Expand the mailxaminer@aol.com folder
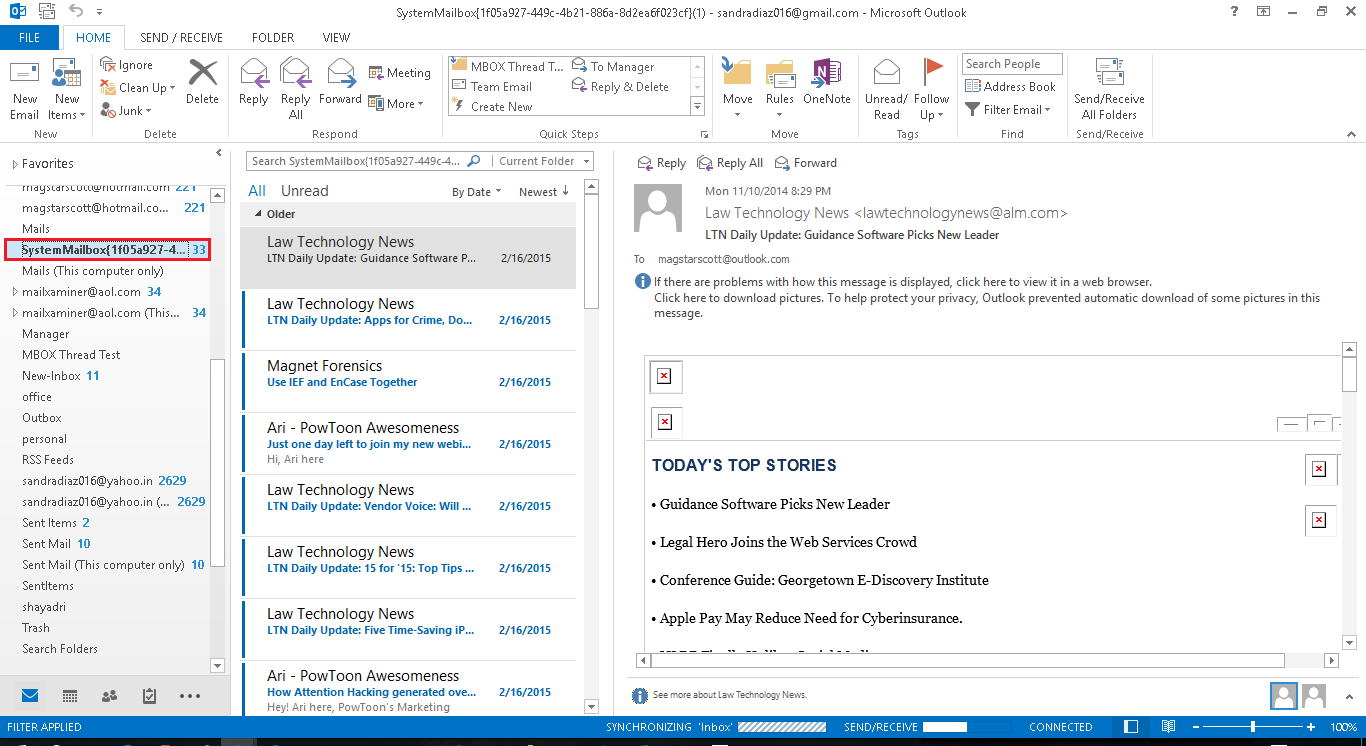This screenshot has height=746, width=1366. coord(14,292)
